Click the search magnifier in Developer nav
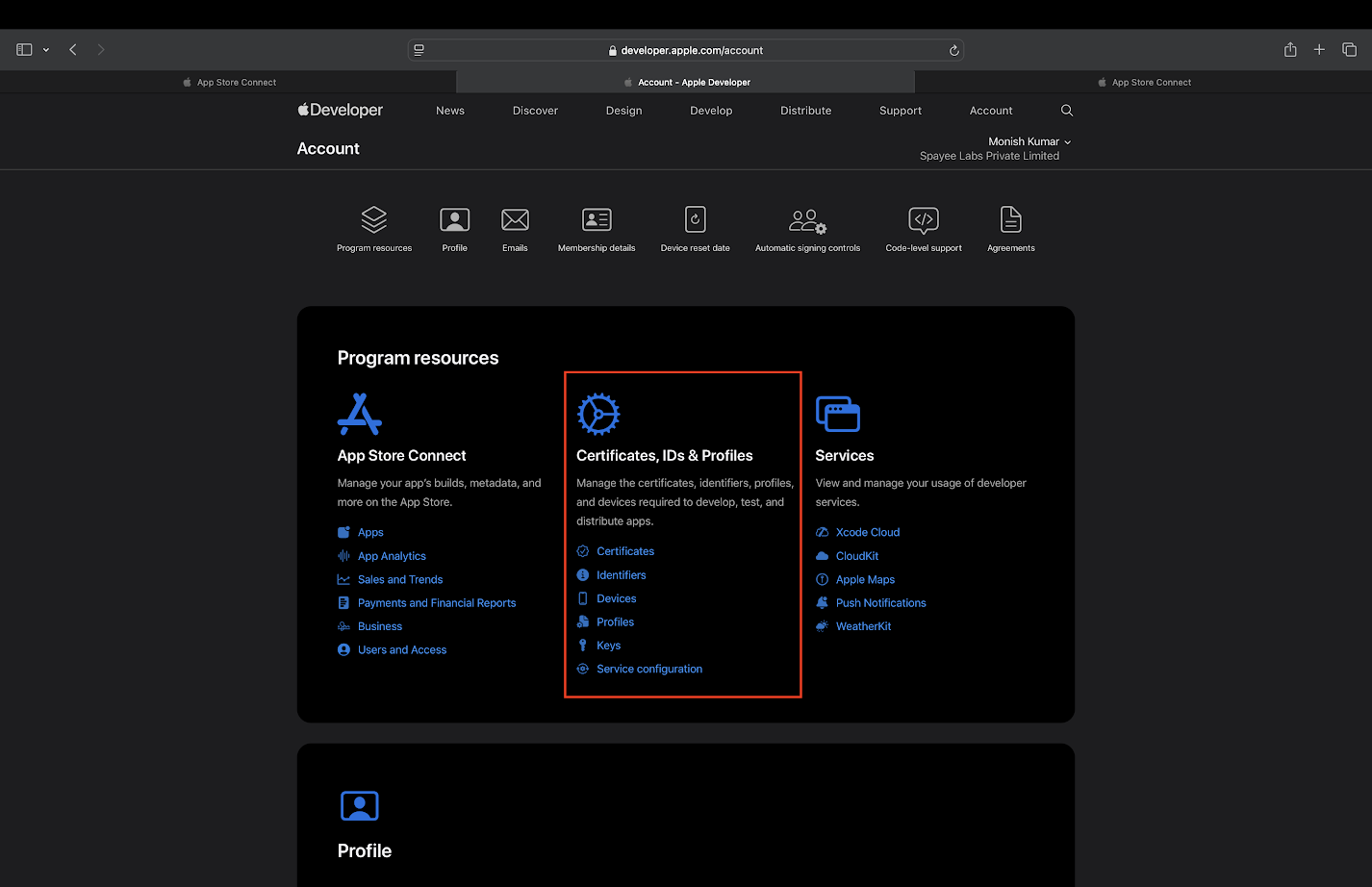The width and height of the screenshot is (1372, 887). (1067, 111)
